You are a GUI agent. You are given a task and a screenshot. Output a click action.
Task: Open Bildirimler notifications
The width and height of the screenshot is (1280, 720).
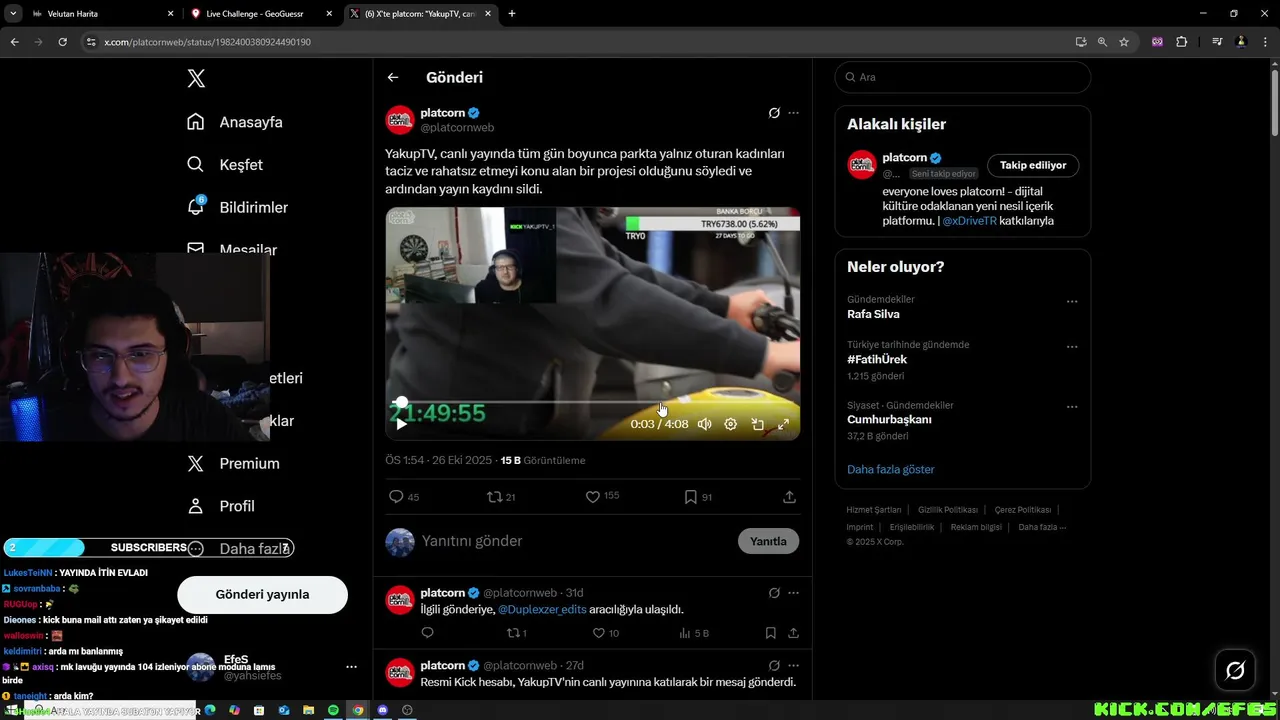click(x=237, y=207)
